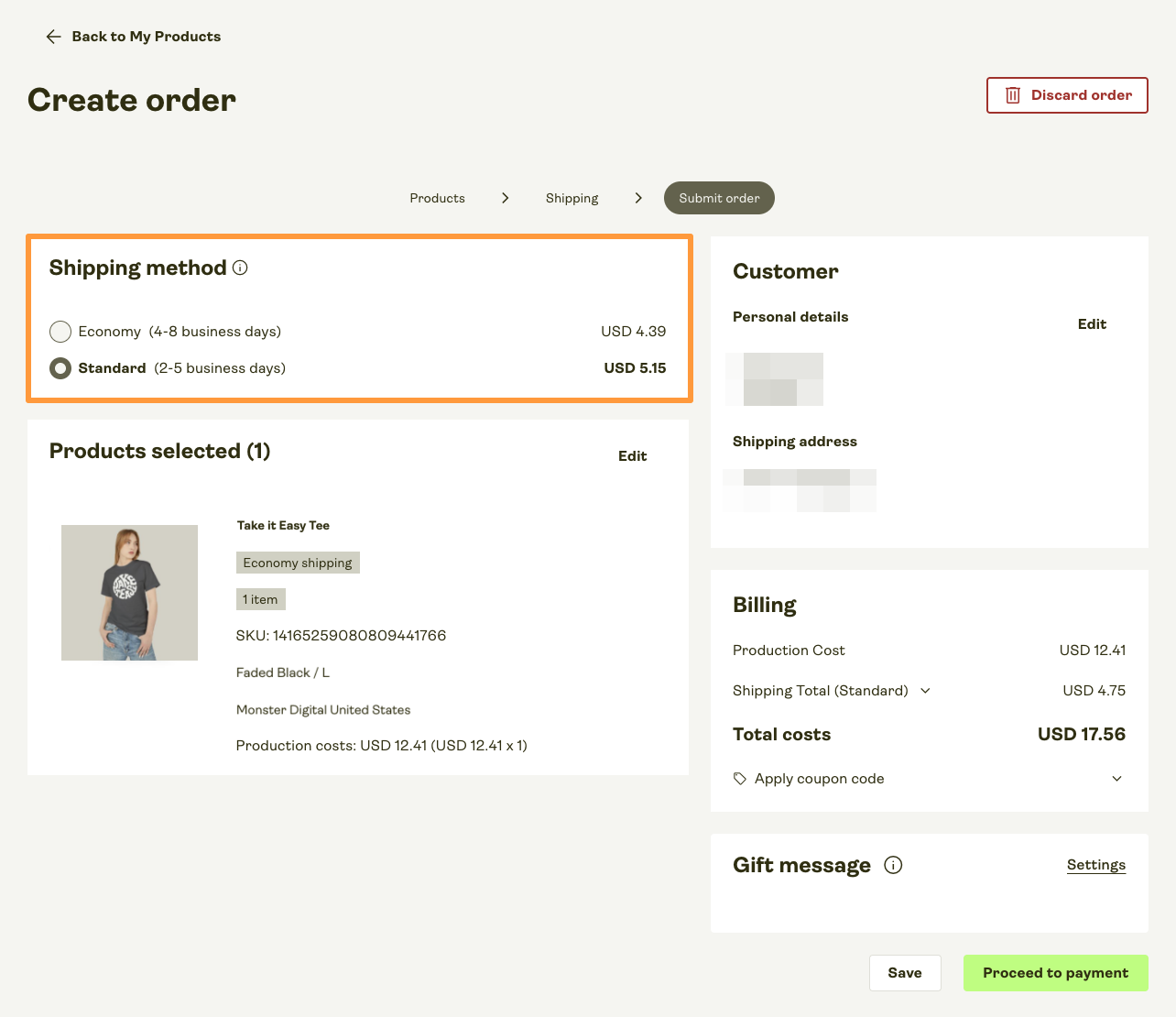The width and height of the screenshot is (1176, 1017).
Task: Click the Gift message info icon
Action: tap(893, 864)
